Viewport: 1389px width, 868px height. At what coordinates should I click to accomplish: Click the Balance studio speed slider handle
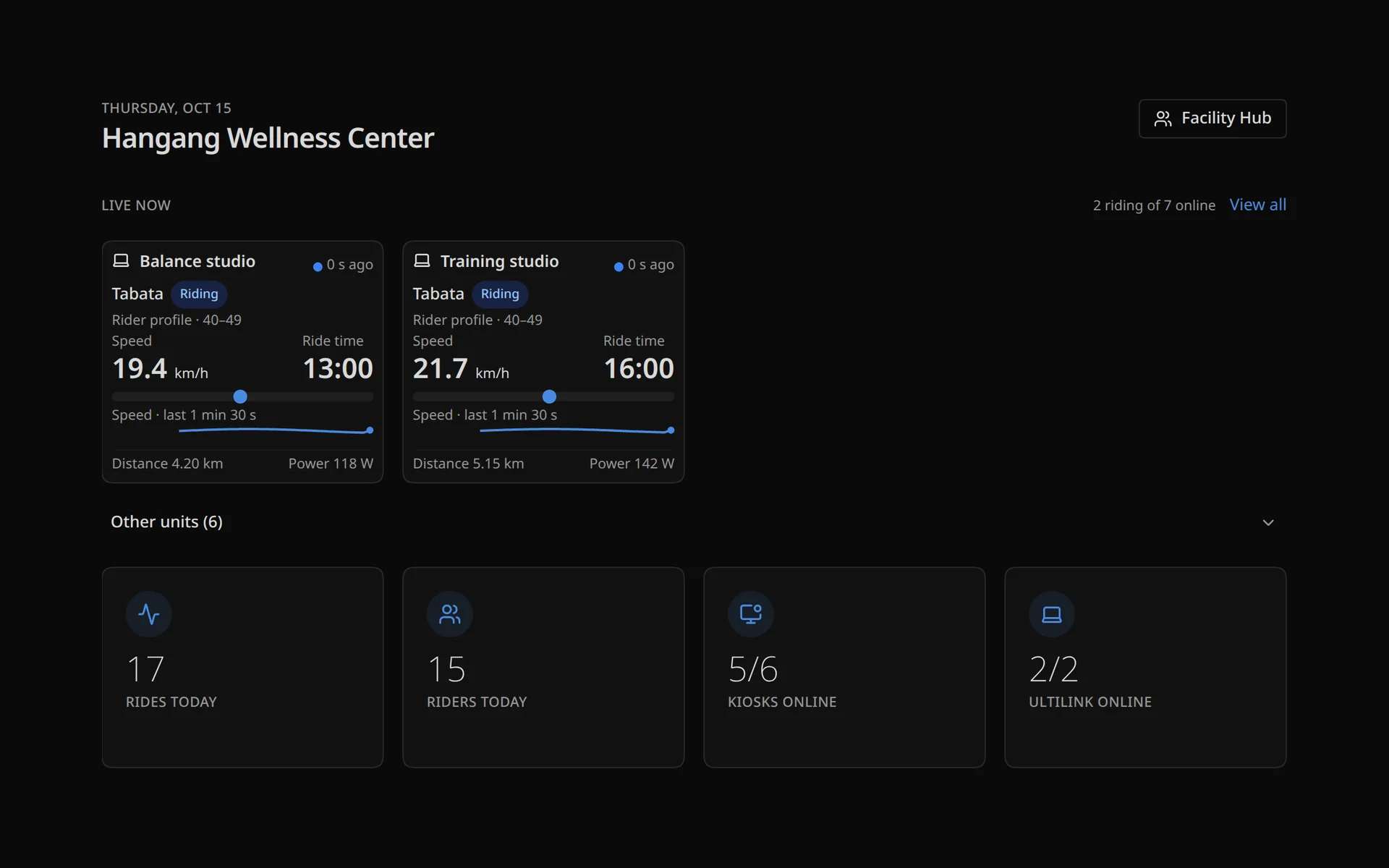point(240,396)
